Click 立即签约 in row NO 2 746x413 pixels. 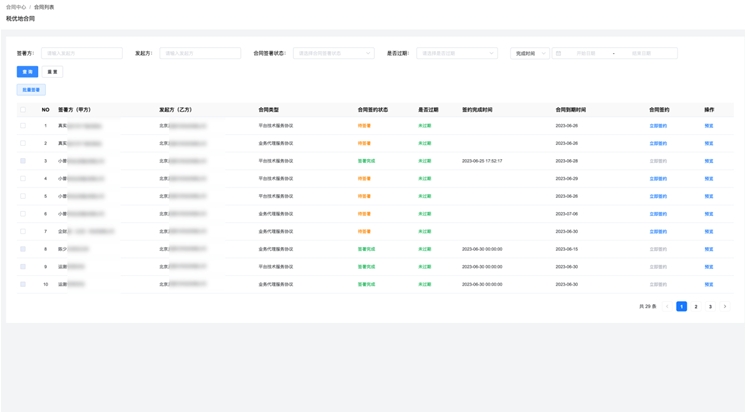coord(658,144)
